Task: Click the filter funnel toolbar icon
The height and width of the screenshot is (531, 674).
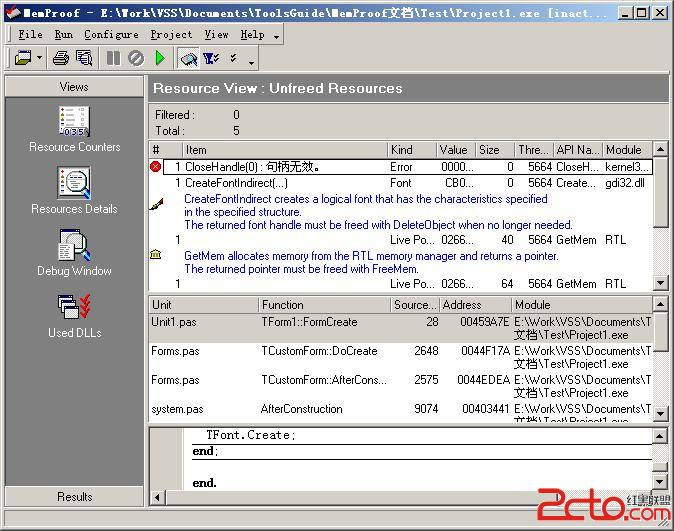Action: [211, 58]
